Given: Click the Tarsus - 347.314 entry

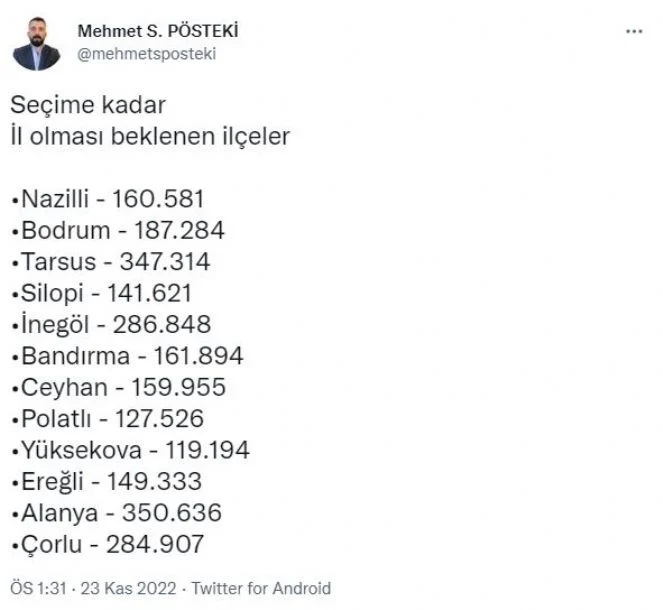Looking at the screenshot, I should pos(111,262).
